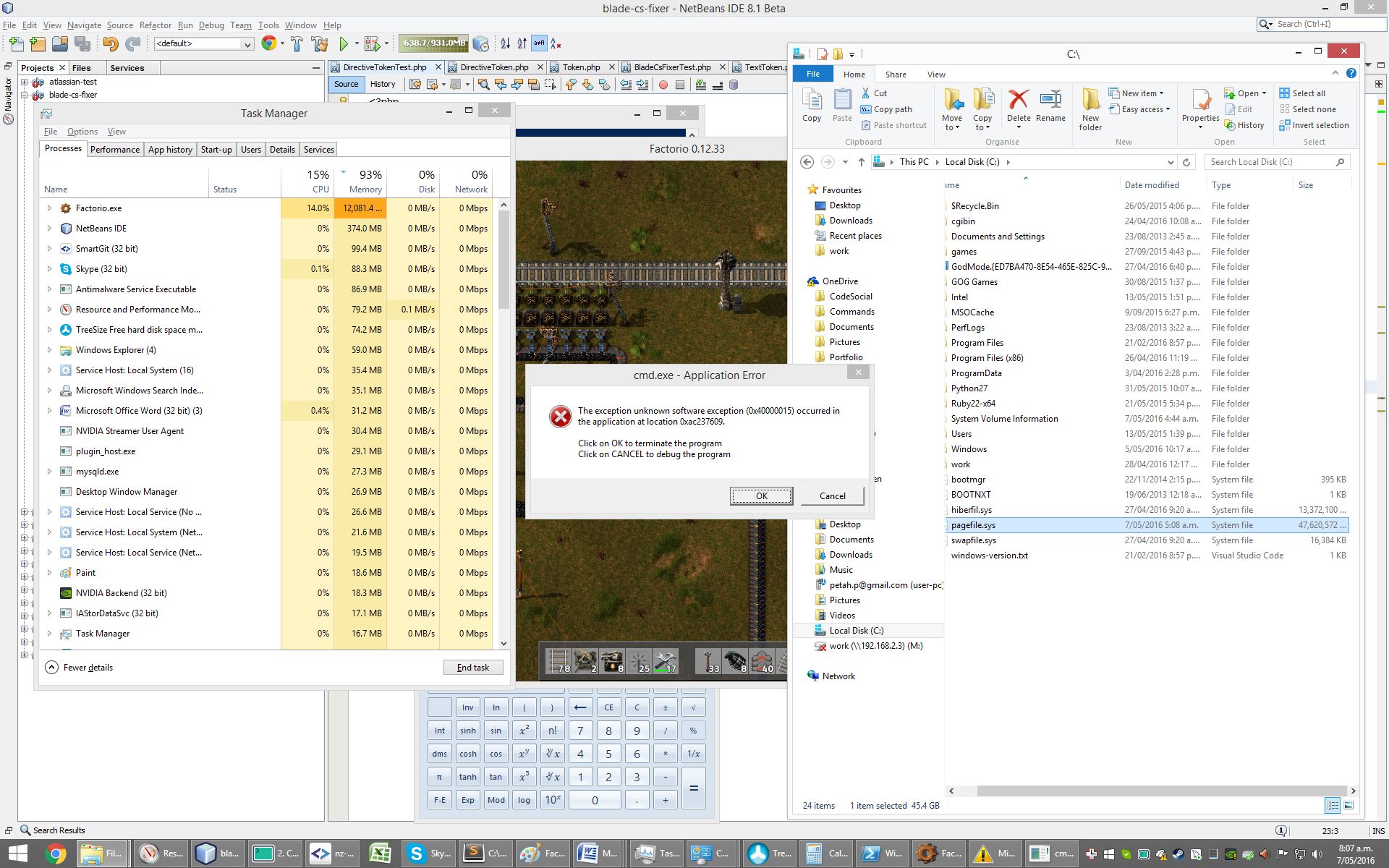Viewport: 1389px width, 868px height.
Task: Toggle the Source view button in editor
Action: (346, 85)
